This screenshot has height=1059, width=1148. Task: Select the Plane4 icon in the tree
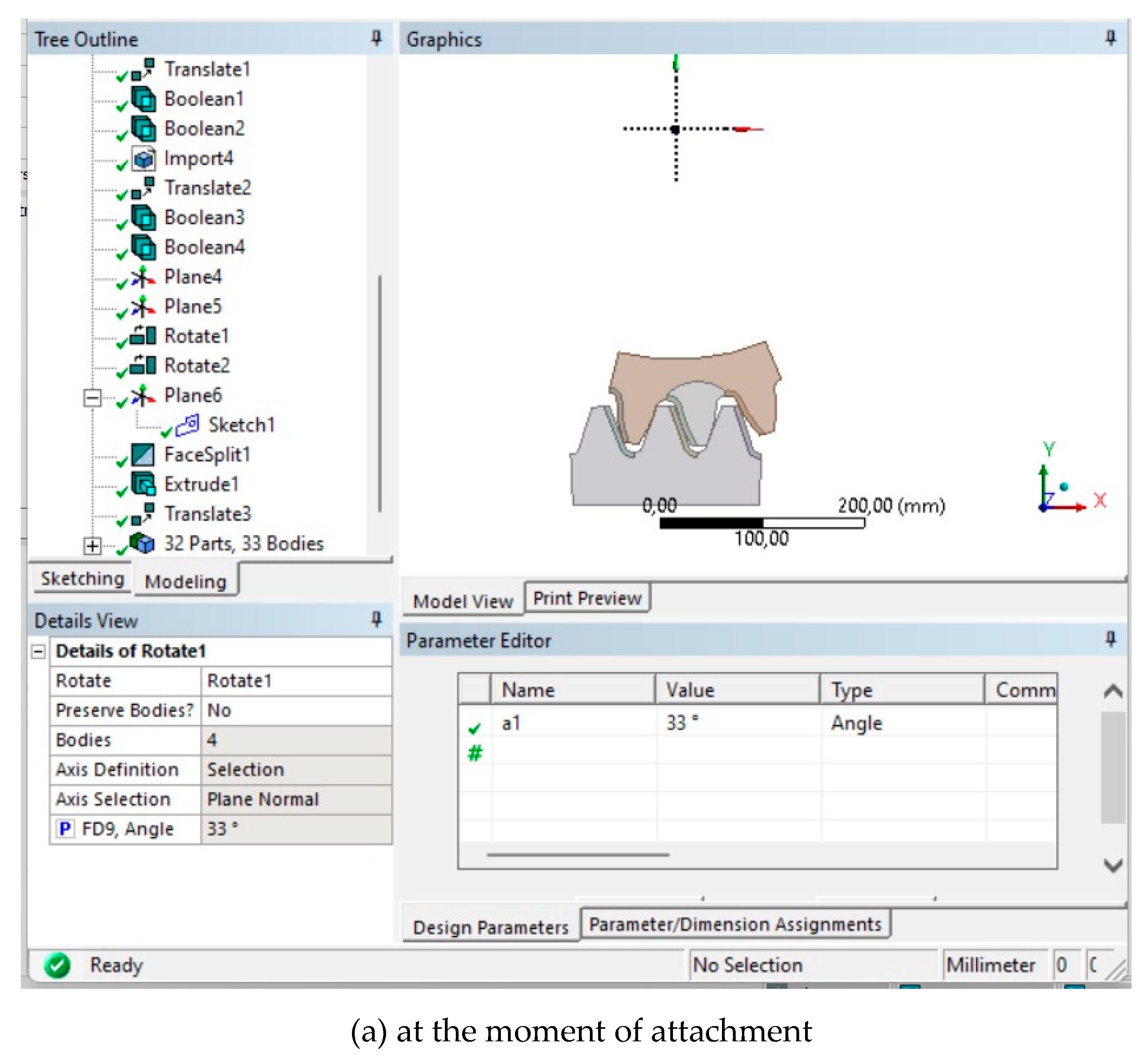pyautogui.click(x=143, y=277)
